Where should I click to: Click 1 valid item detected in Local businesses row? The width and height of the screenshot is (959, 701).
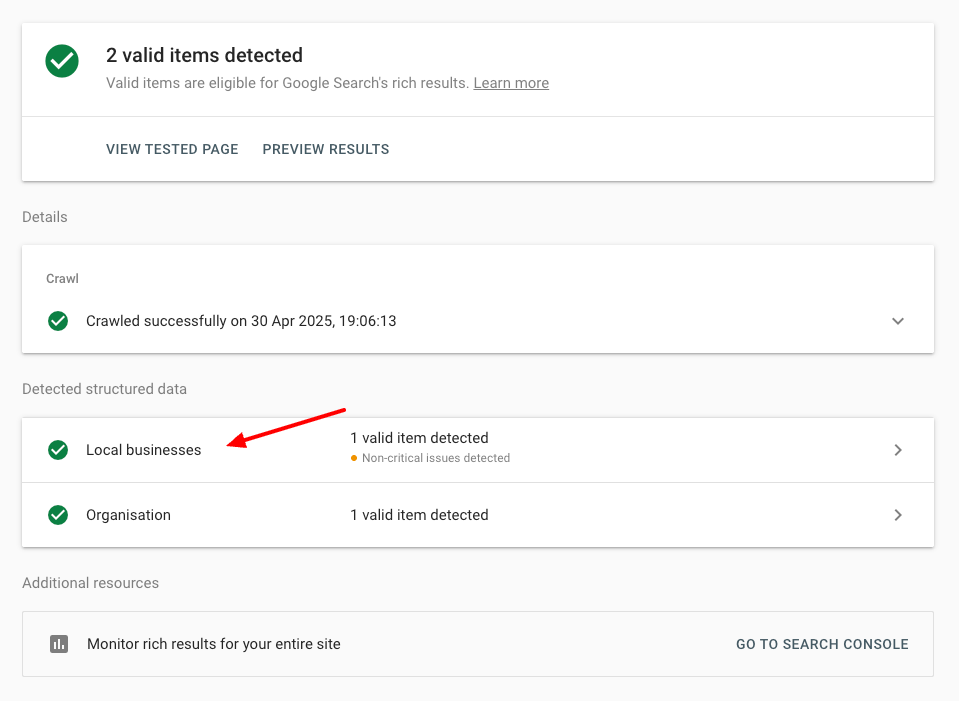(419, 438)
